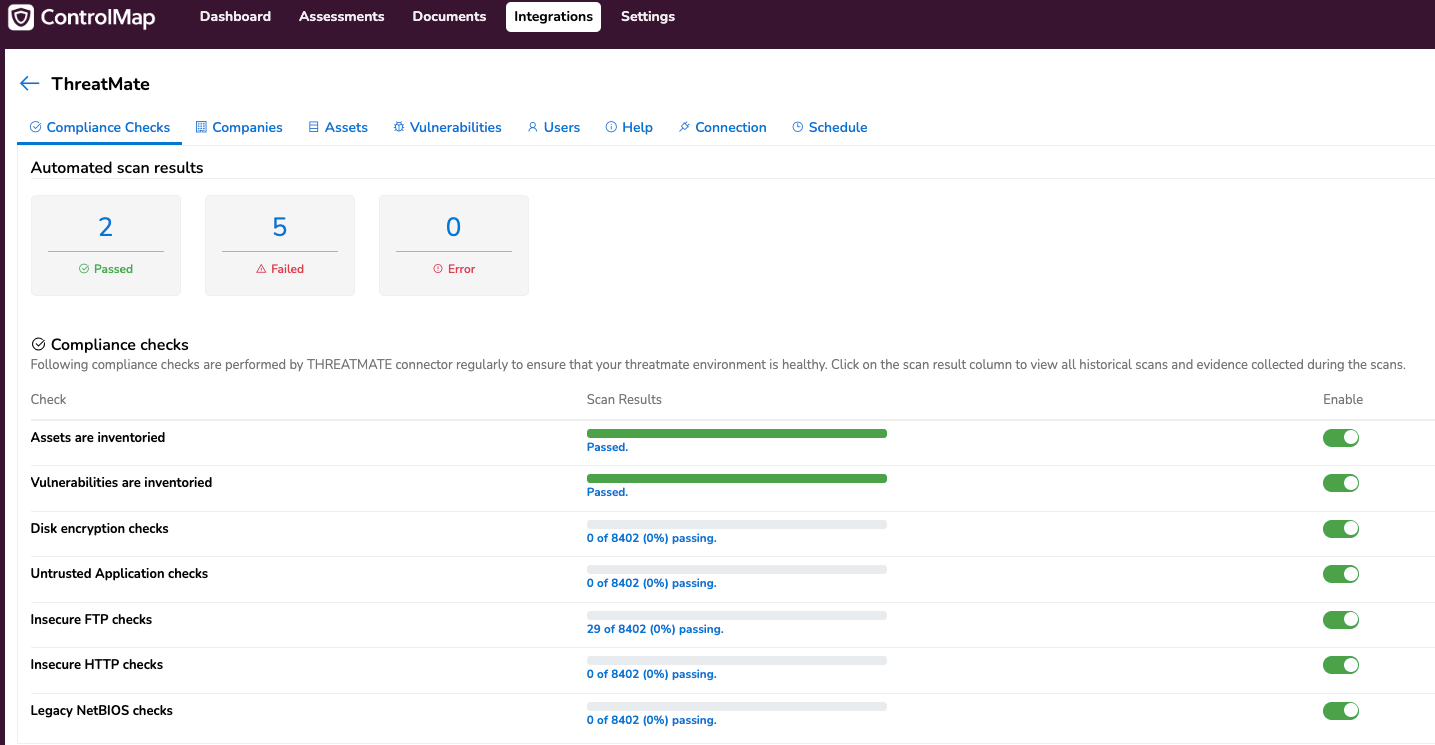Click the Check column header
This screenshot has height=745, width=1435.
point(48,399)
